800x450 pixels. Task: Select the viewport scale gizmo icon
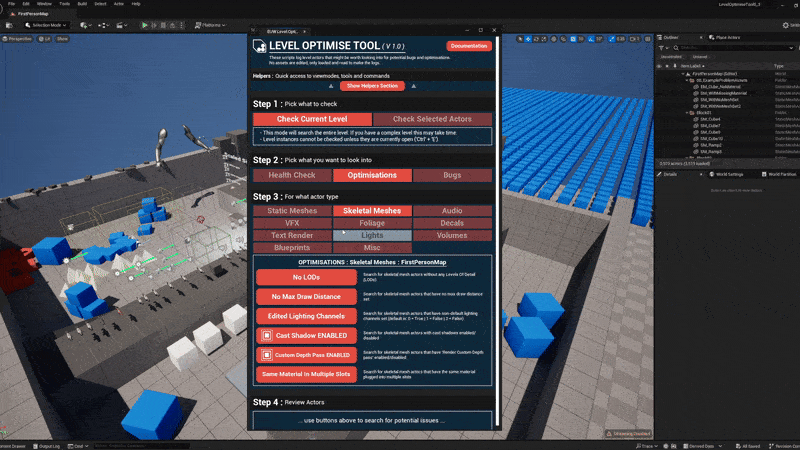point(544,39)
